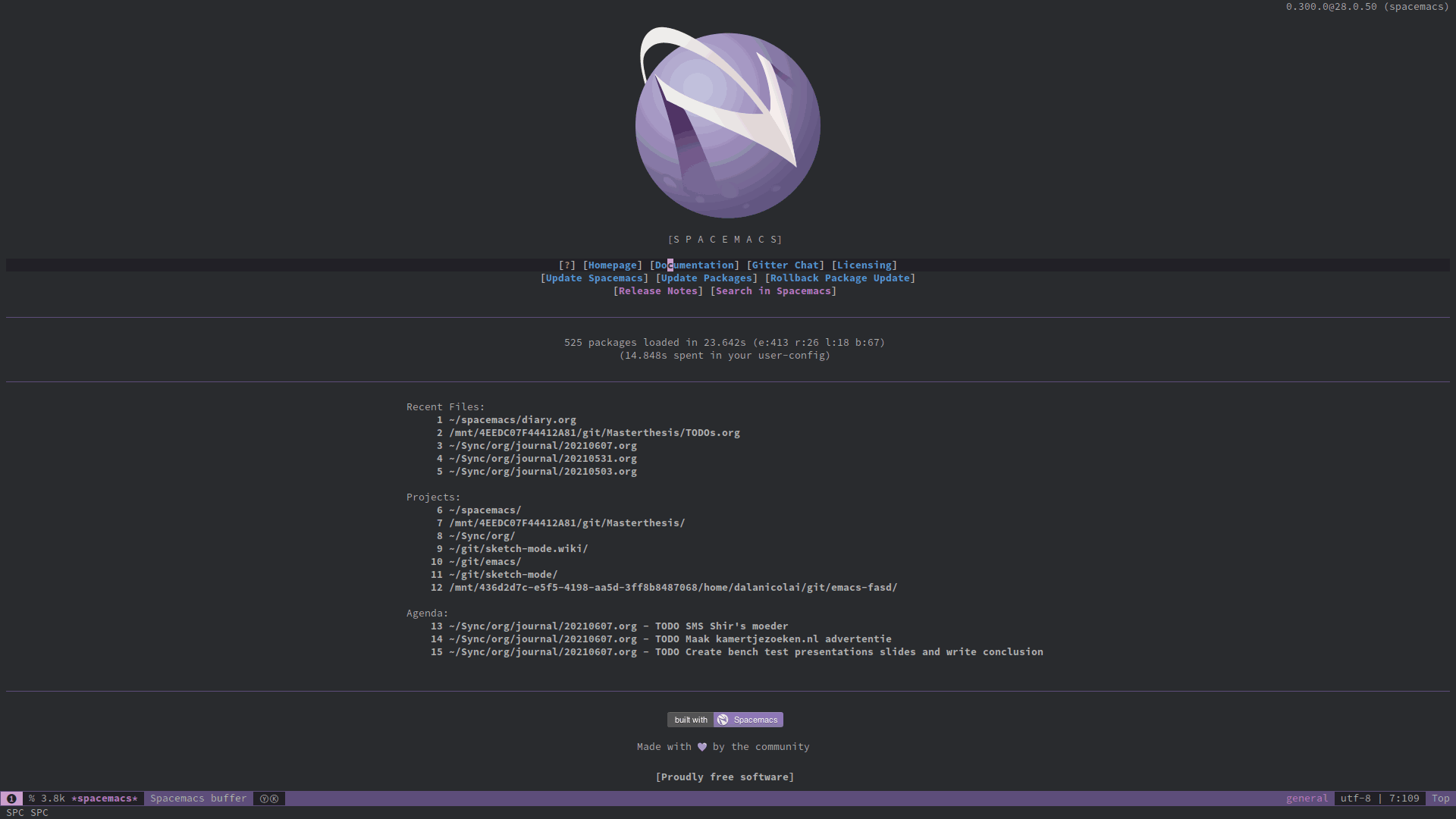This screenshot has width=1456, height=819.
Task: Open project emacs-fasd
Action: click(x=673, y=588)
